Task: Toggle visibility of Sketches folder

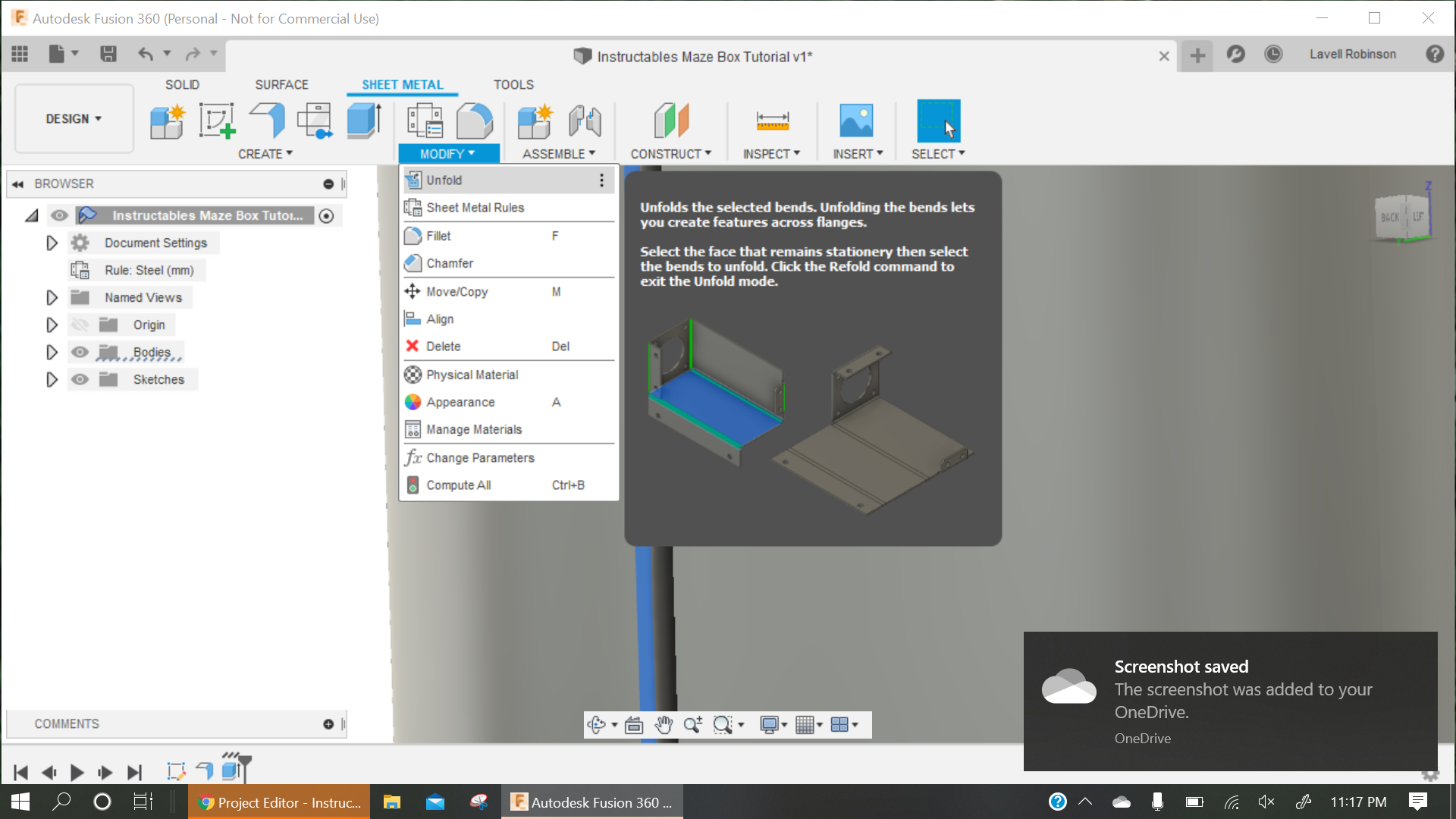Action: [x=80, y=379]
